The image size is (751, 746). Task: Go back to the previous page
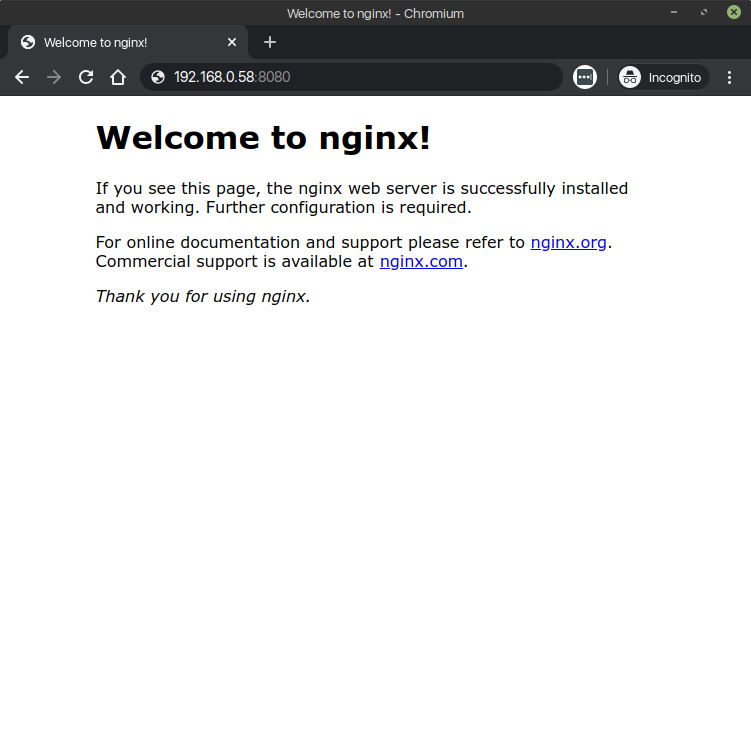(x=22, y=77)
